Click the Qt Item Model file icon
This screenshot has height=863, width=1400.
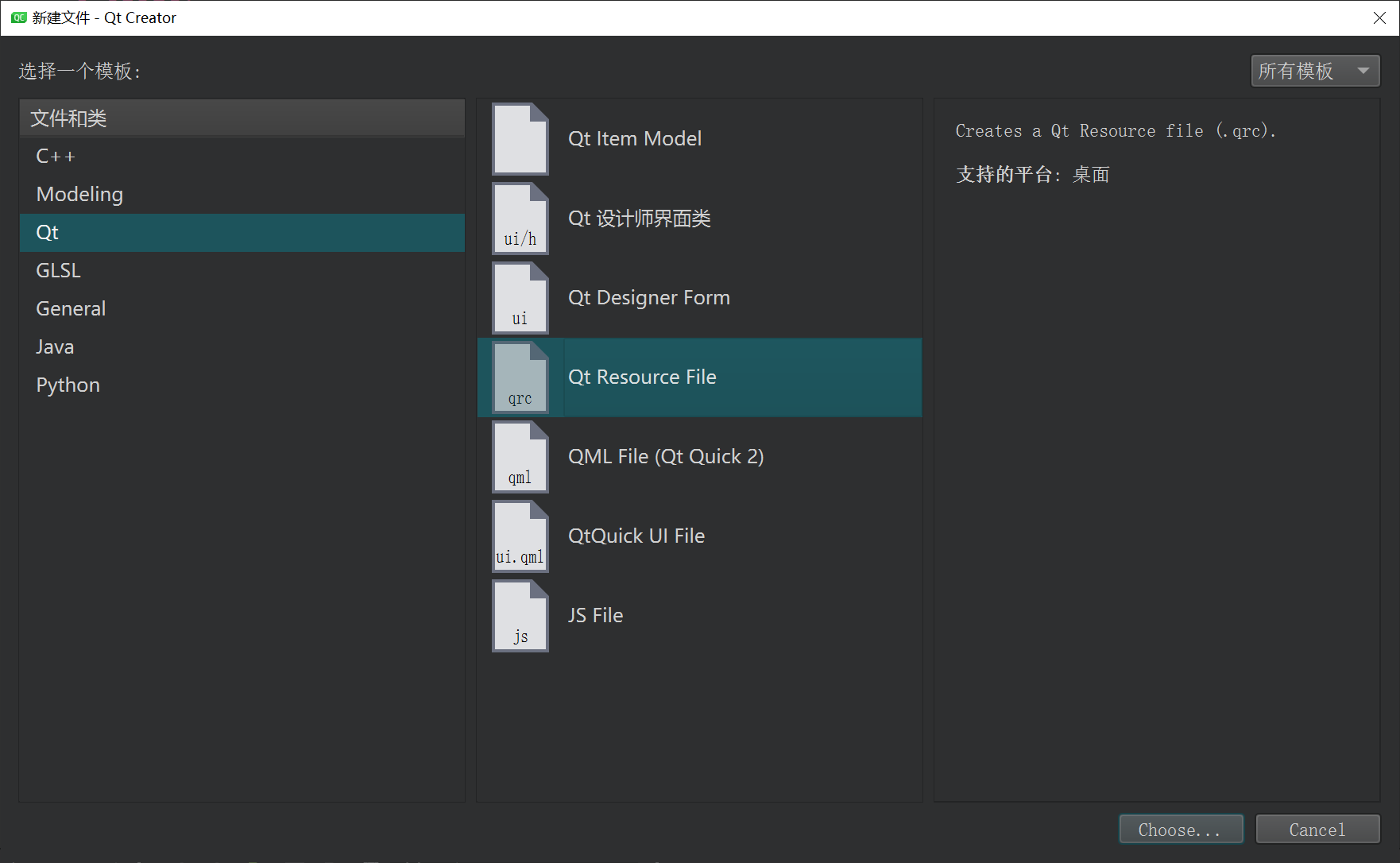coord(520,139)
